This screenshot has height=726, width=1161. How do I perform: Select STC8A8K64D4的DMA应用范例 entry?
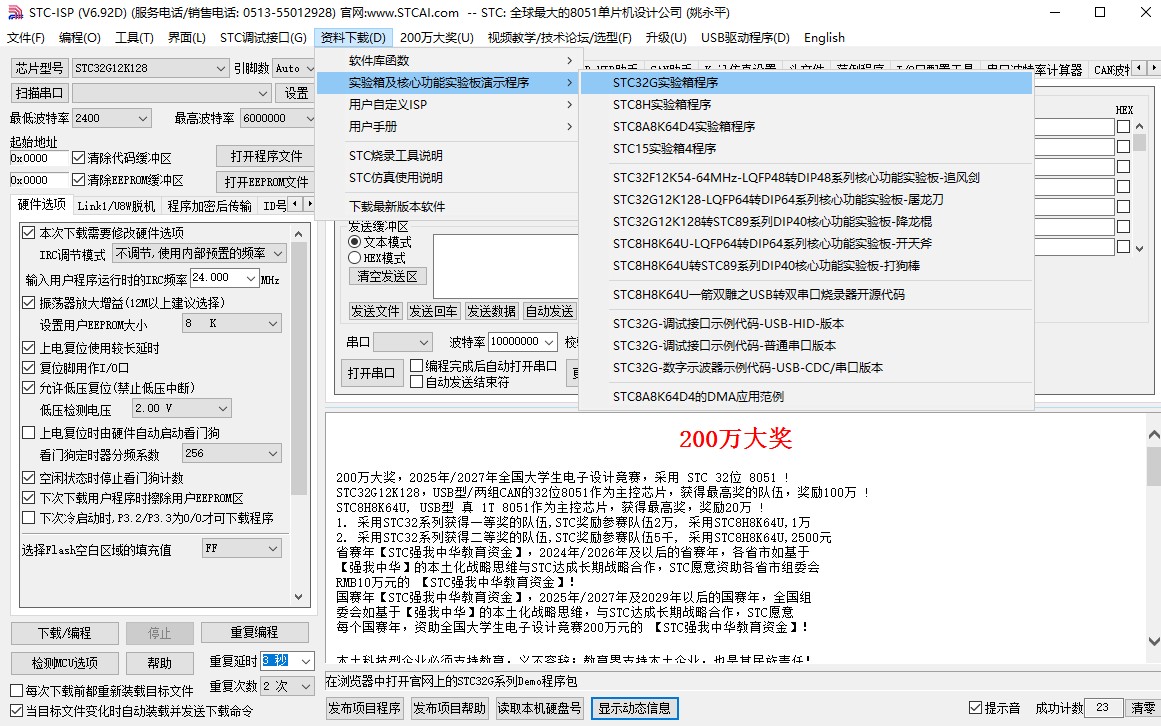coord(806,397)
